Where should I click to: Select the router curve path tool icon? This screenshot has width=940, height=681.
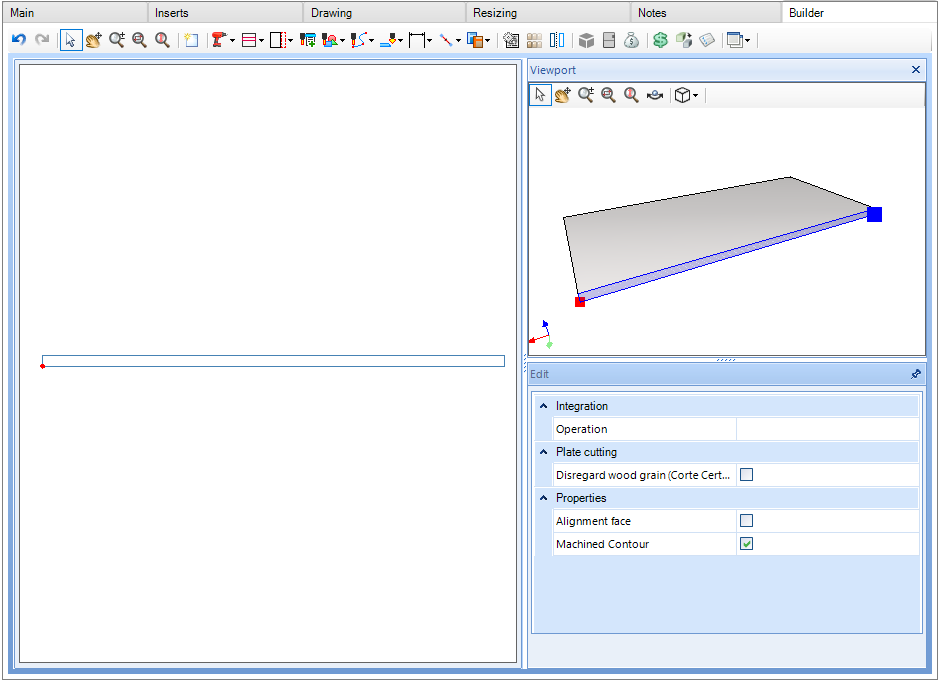click(x=358, y=40)
